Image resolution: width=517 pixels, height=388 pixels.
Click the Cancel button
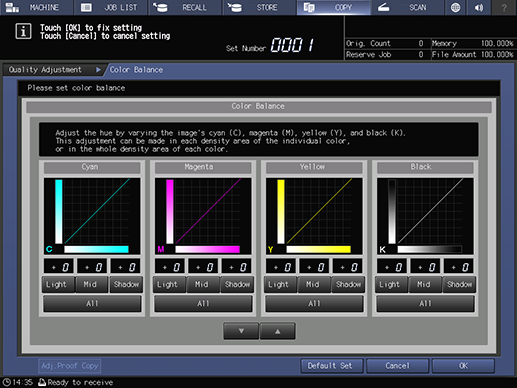click(x=397, y=366)
